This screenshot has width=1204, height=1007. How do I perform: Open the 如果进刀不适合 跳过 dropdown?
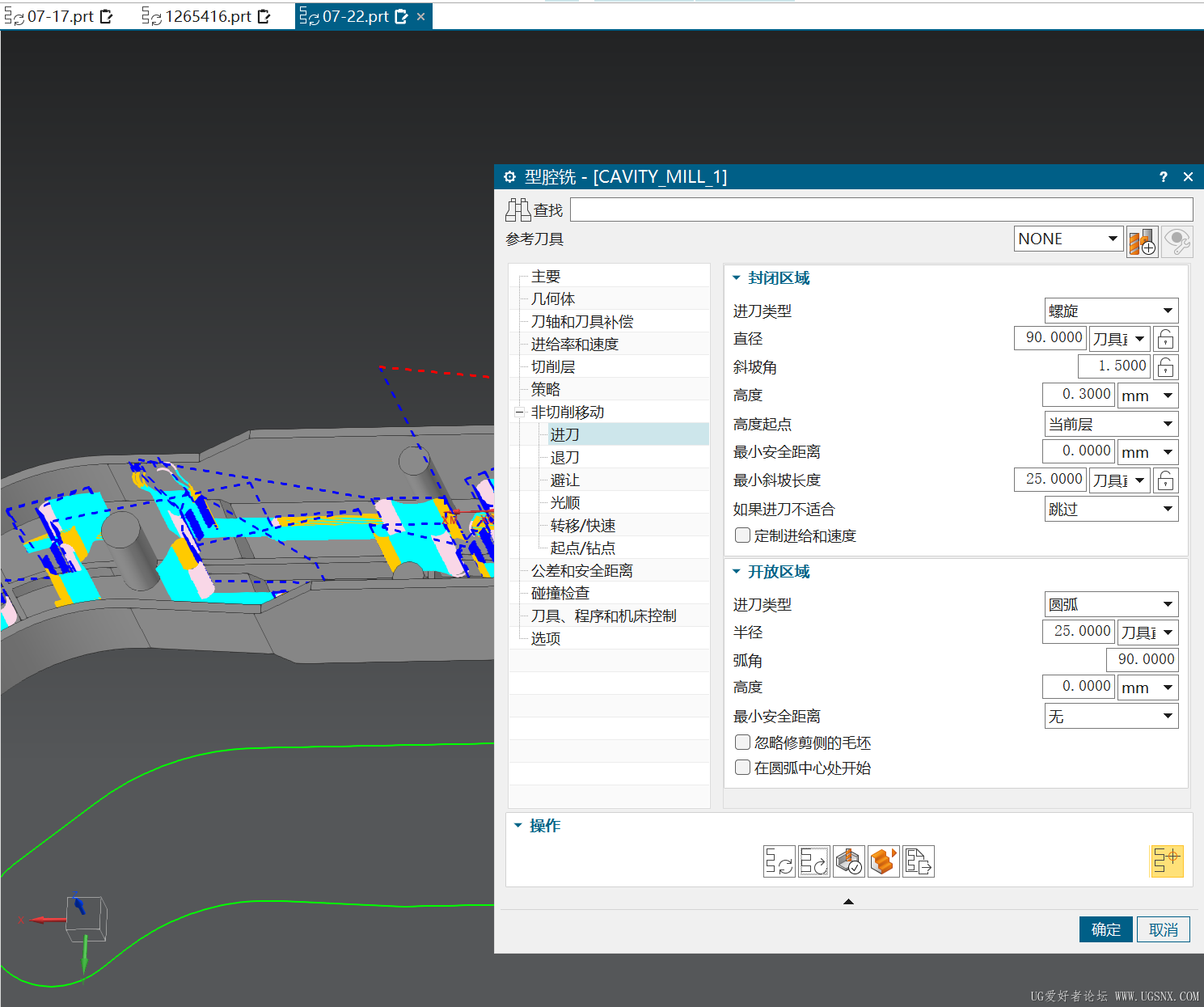1112,509
